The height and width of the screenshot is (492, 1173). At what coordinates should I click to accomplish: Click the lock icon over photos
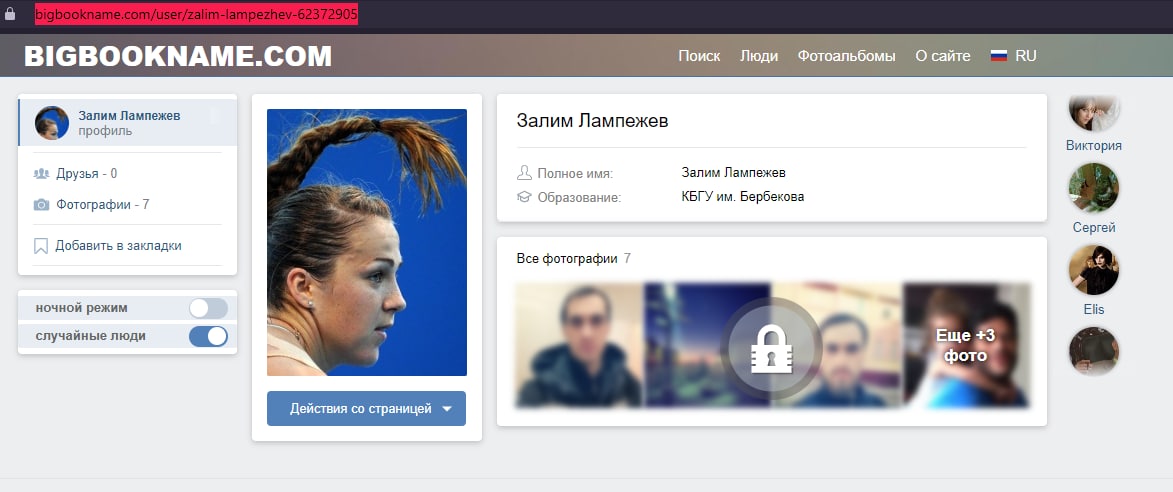tap(771, 348)
